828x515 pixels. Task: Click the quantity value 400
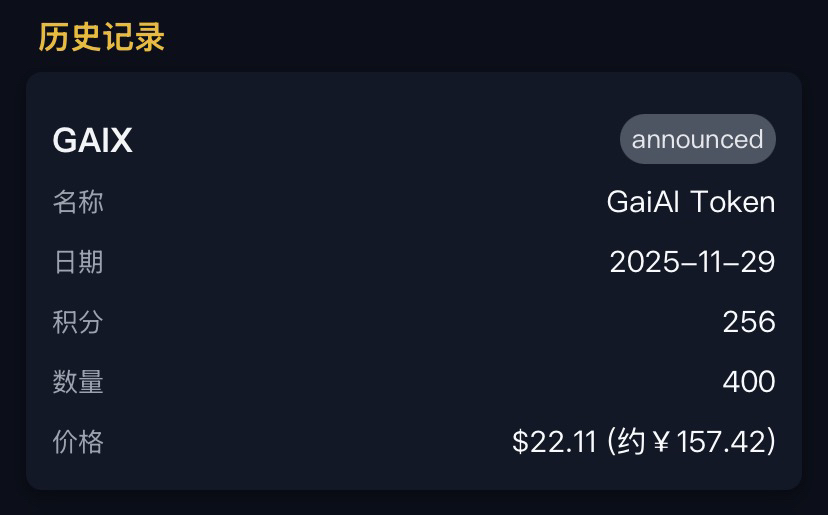pos(749,382)
